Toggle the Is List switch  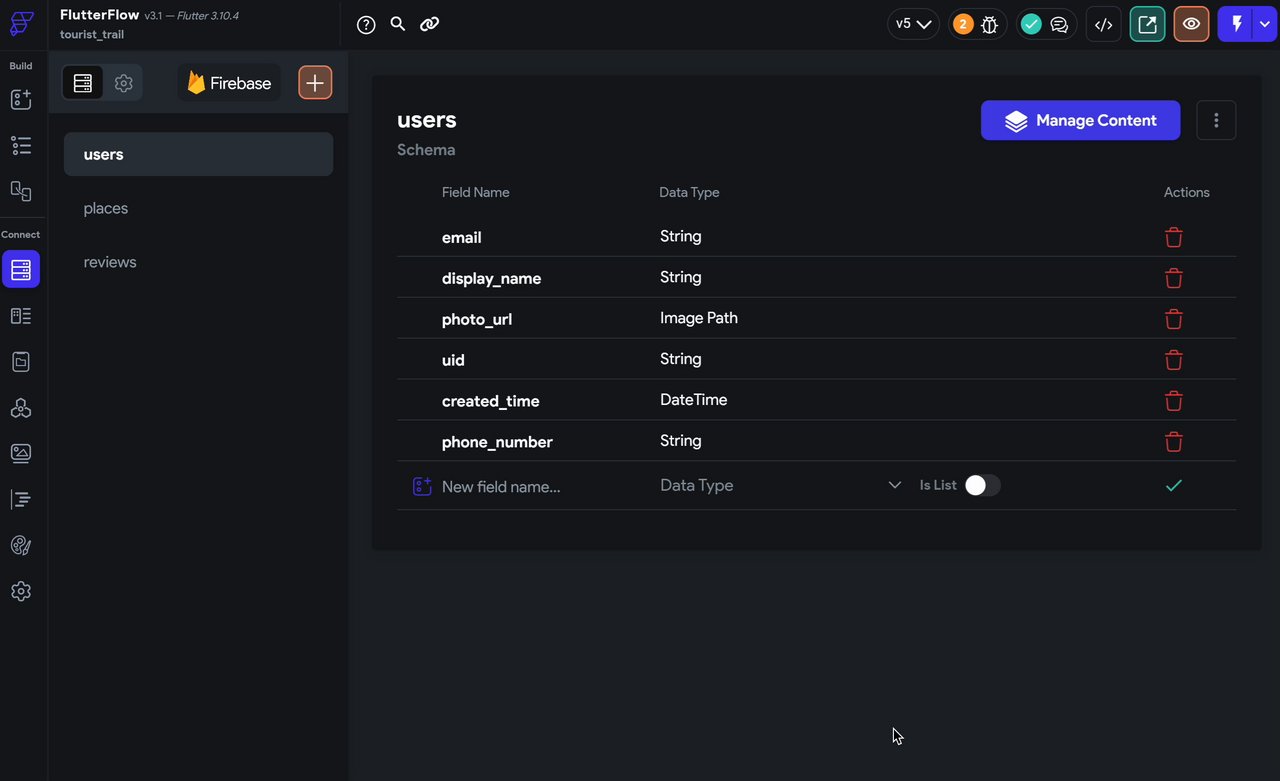982,485
